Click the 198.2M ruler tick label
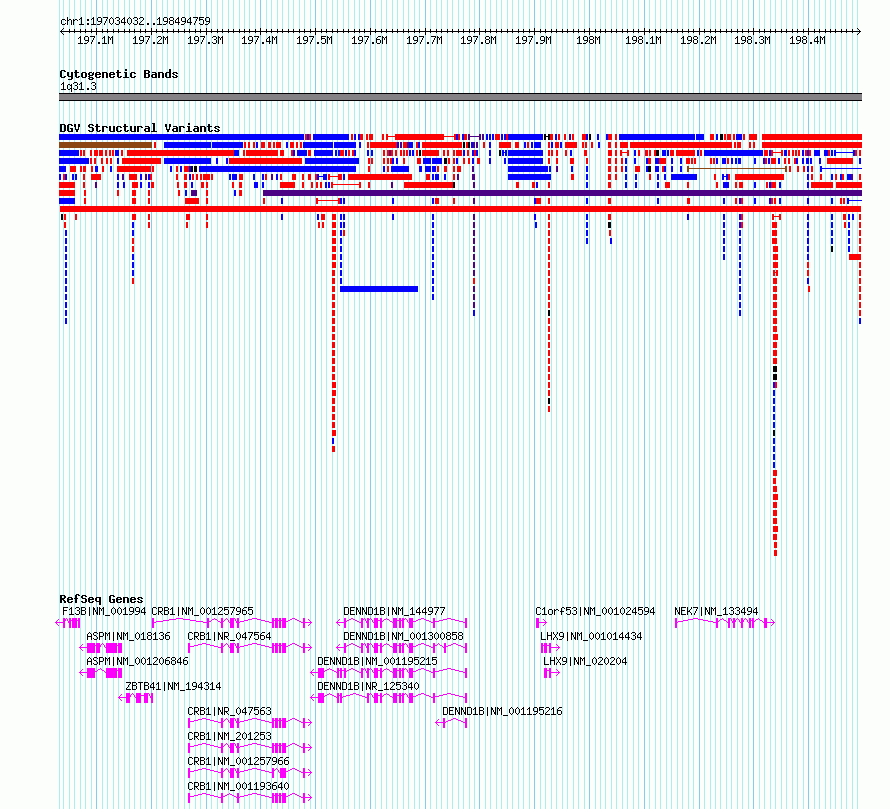Image resolution: width=890 pixels, height=809 pixels. click(x=698, y=40)
